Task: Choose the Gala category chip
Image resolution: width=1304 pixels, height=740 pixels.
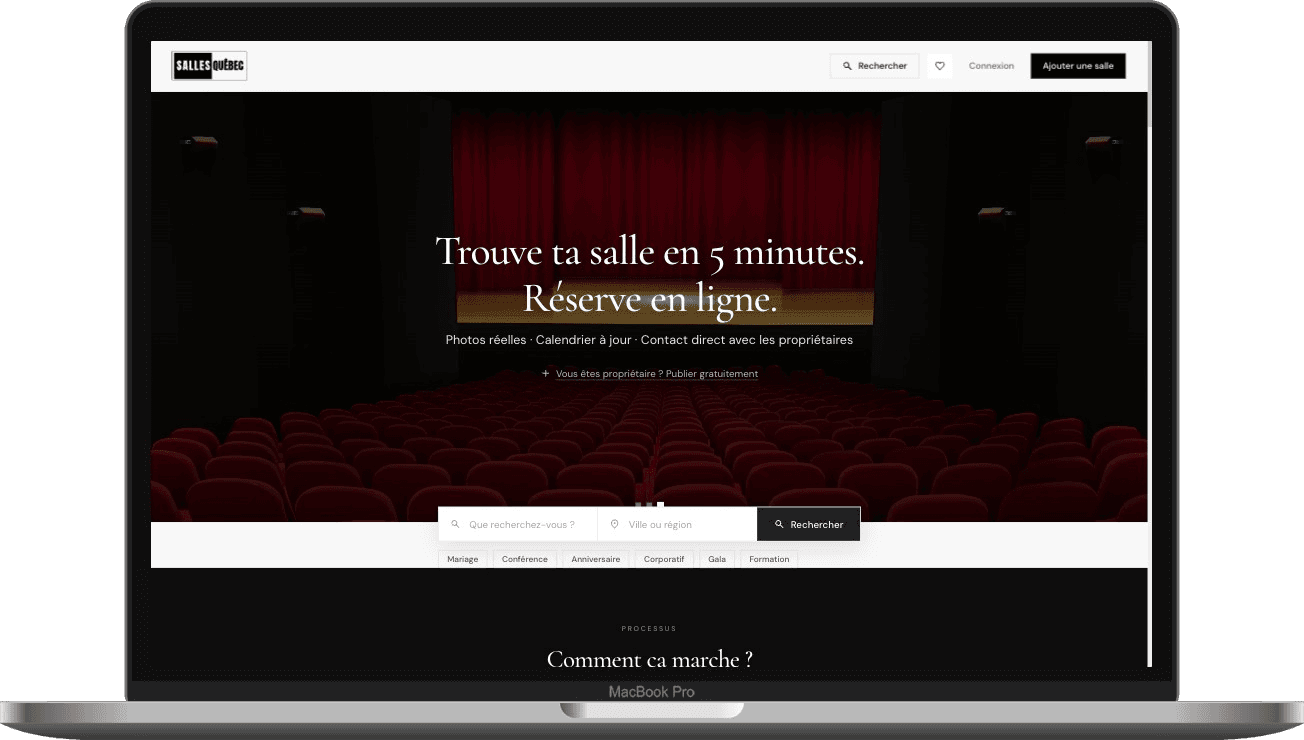Action: click(717, 559)
